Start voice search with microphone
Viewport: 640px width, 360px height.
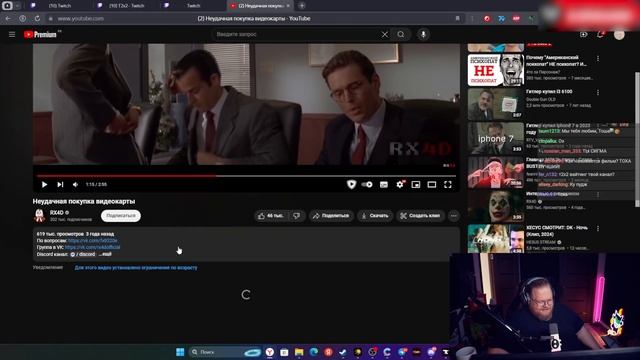coord(423,35)
